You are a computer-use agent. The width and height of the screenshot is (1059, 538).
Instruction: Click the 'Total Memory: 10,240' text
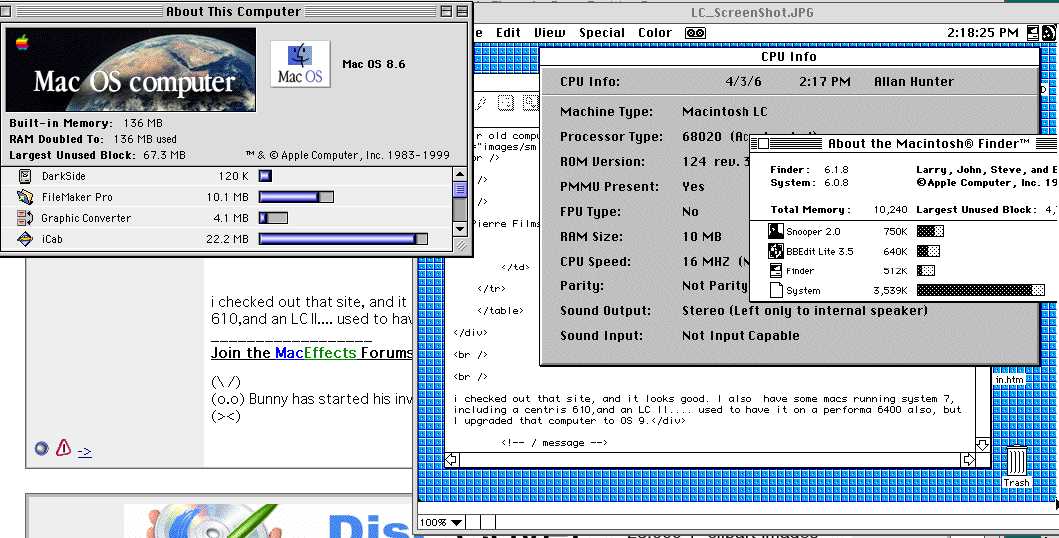839,209
